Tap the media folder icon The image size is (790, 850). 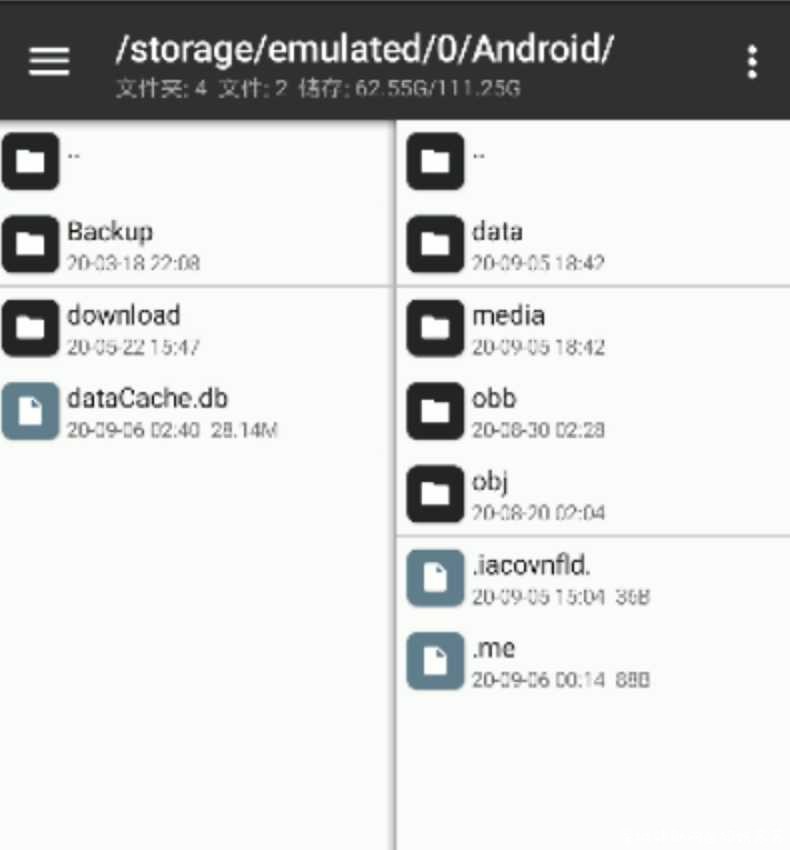[435, 328]
